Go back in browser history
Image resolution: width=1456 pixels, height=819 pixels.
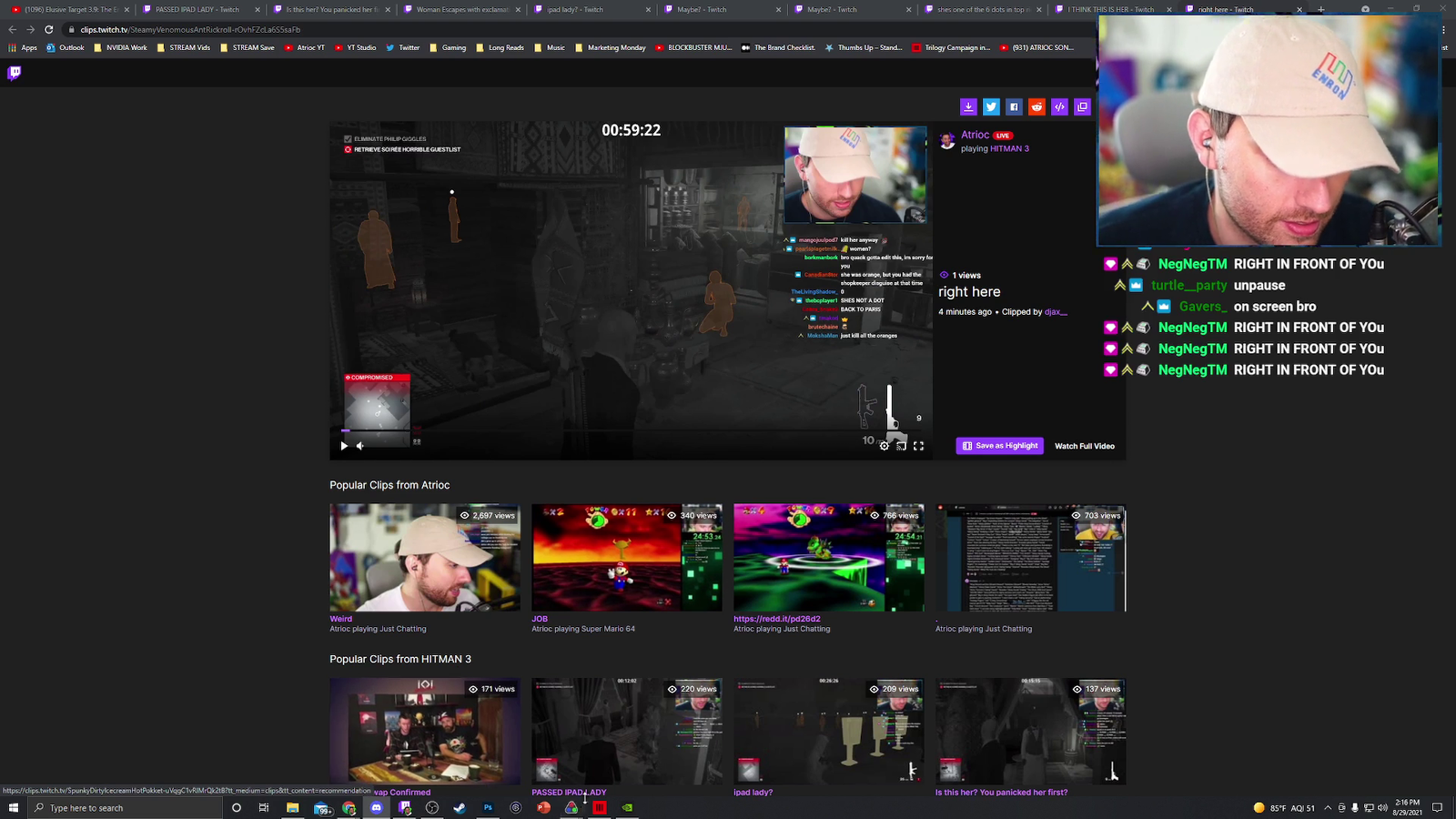click(12, 29)
